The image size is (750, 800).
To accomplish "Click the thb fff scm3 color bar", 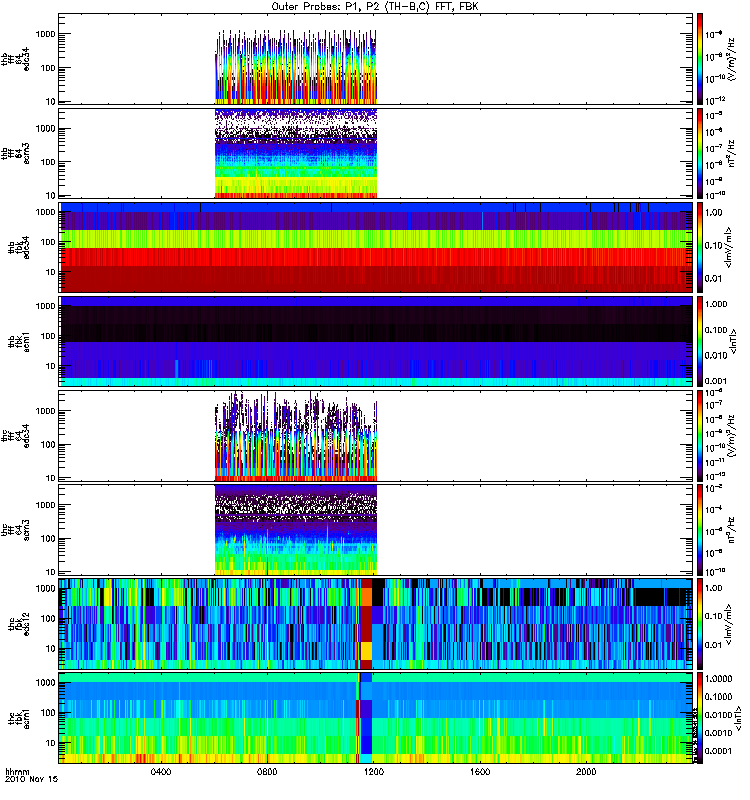I will [x=700, y=153].
